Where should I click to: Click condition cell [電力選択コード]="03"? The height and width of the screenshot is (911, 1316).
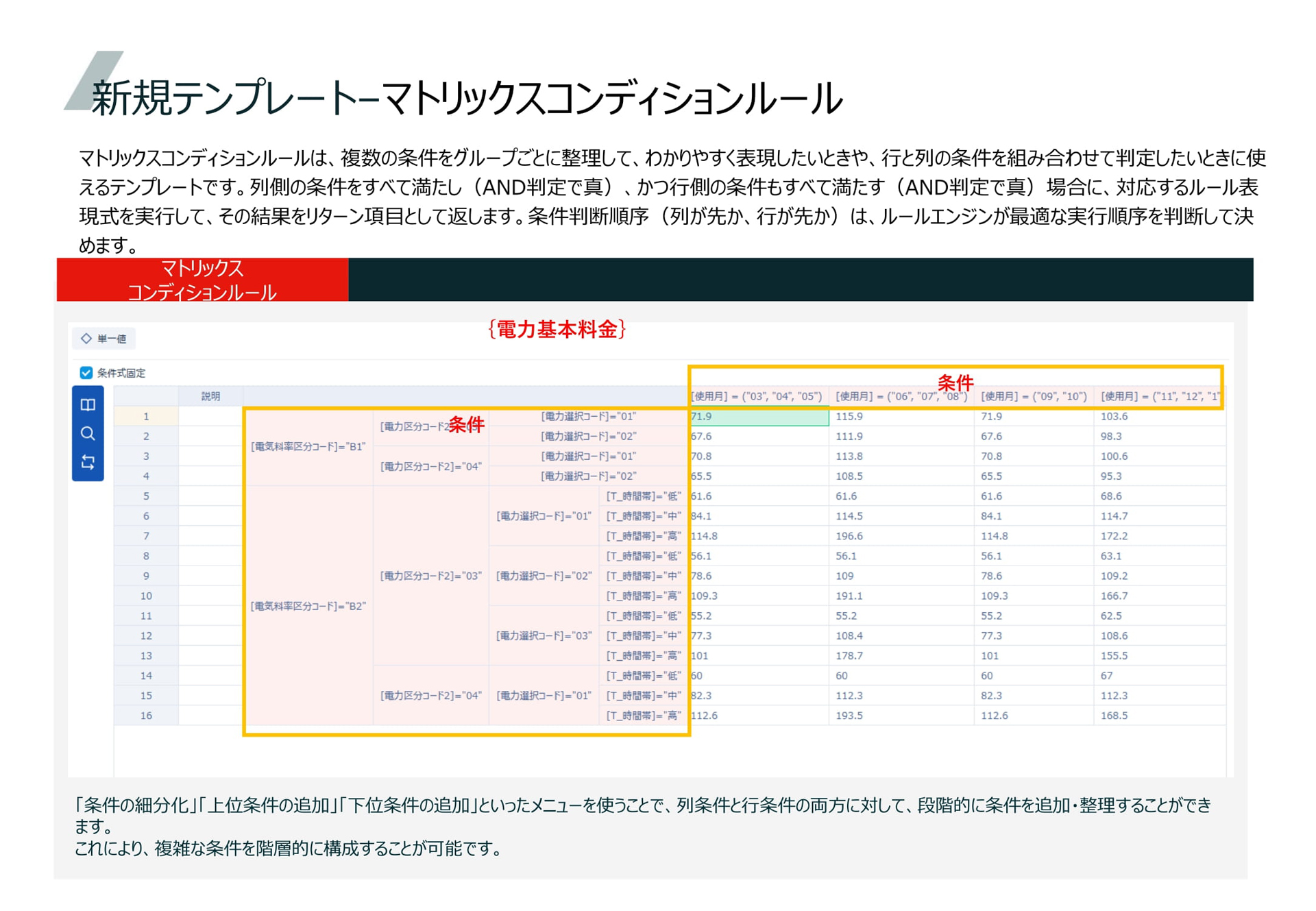(x=544, y=635)
